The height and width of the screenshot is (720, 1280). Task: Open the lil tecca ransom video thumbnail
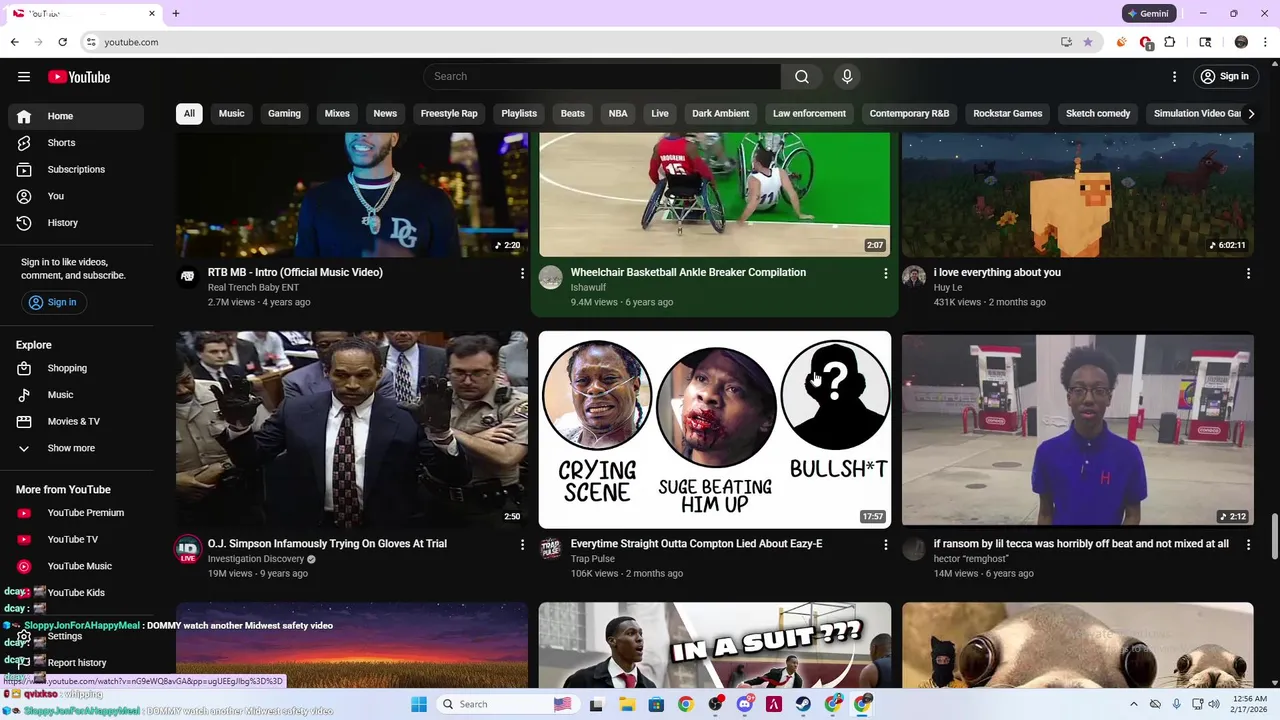point(1077,429)
